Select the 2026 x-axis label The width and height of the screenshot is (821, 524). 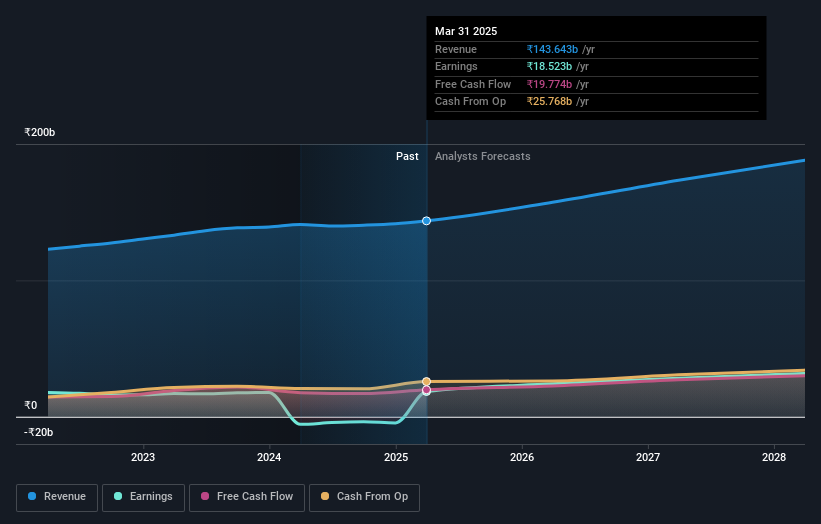(522, 458)
